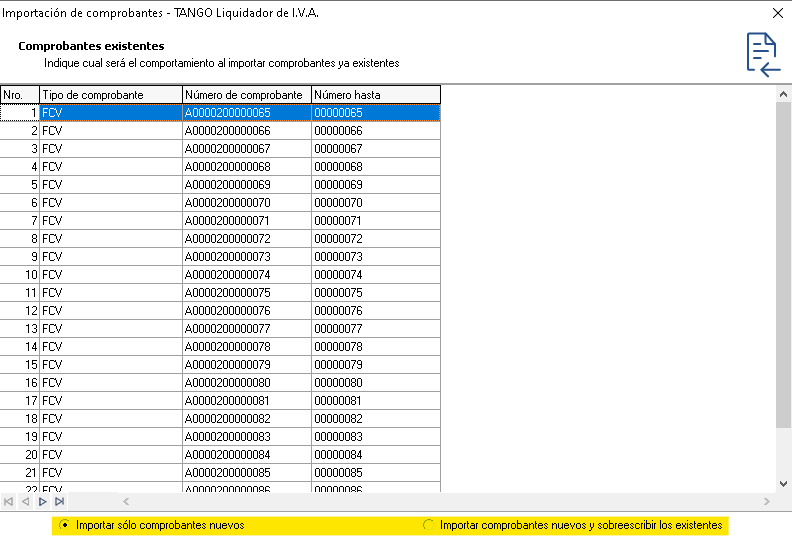This screenshot has height=551, width=792.
Task: Click the vertical scrollbar thumb
Action: pyautogui.click(x=783, y=265)
